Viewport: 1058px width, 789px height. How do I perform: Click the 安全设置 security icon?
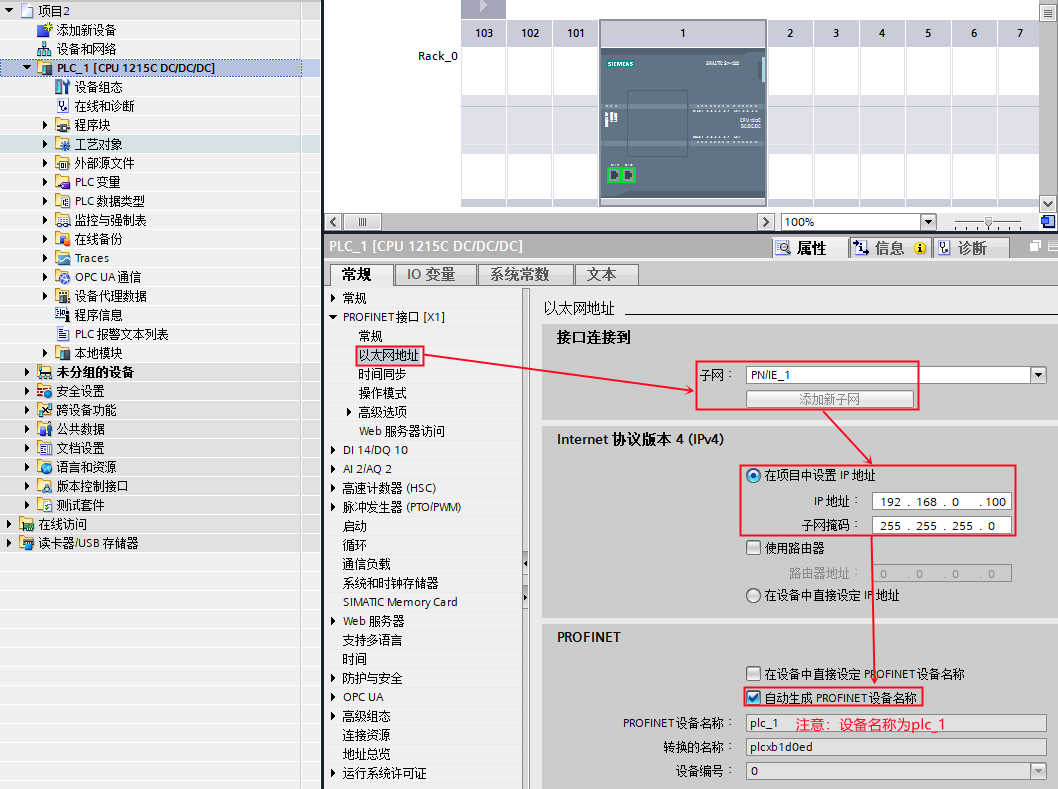point(45,391)
